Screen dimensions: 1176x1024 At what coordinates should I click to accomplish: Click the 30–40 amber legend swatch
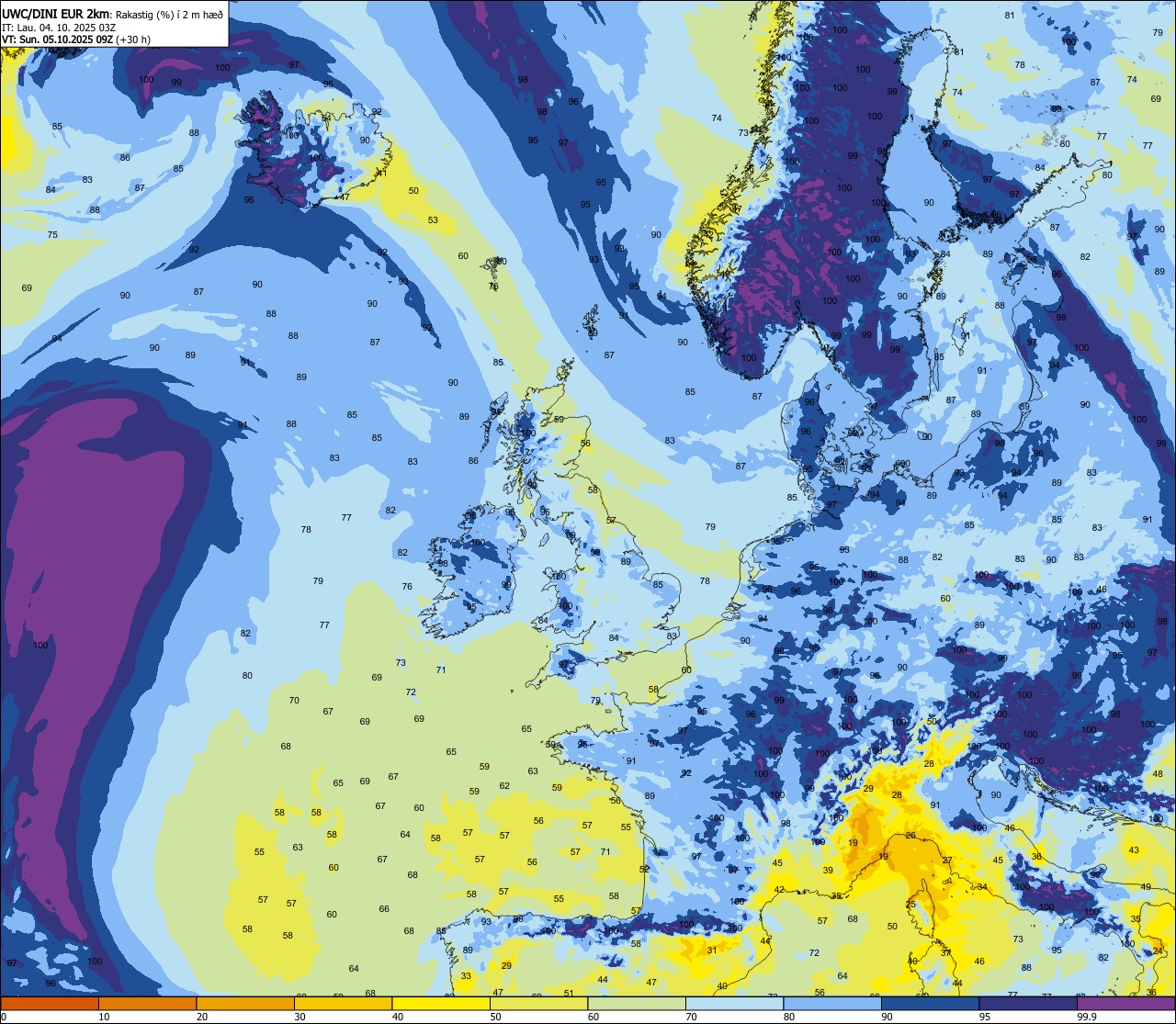(343, 1003)
